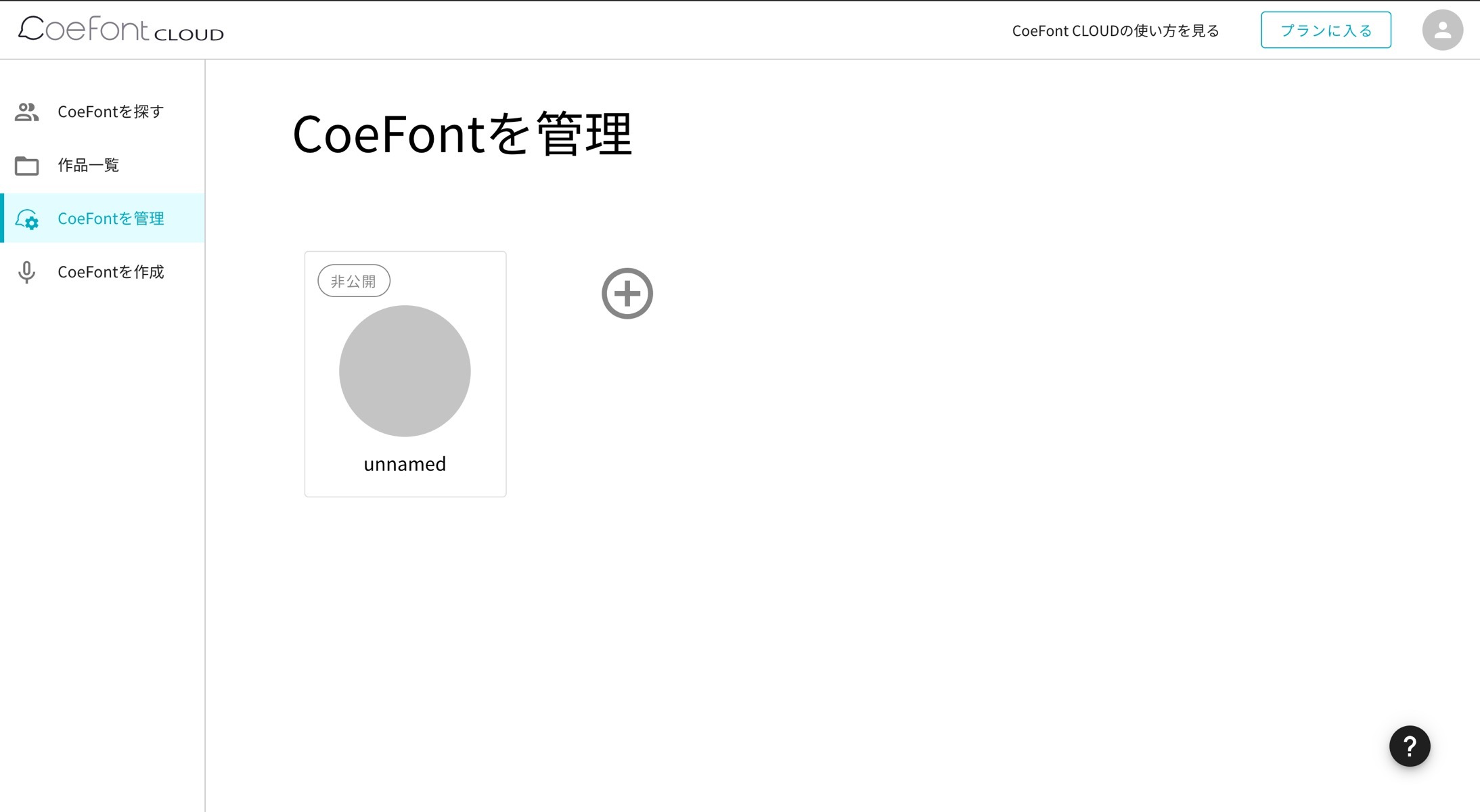Click the CoeFontを管理 page heading
This screenshot has width=1480, height=812.
[462, 134]
